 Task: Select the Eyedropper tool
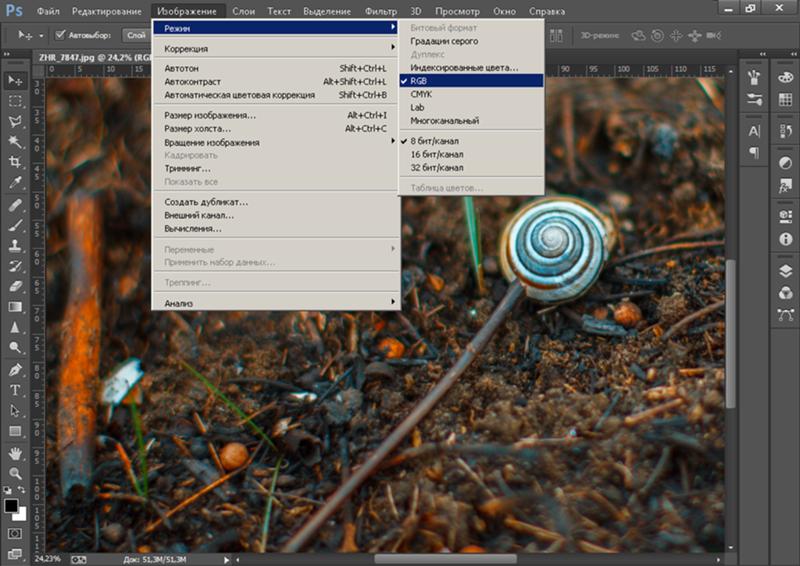[15, 183]
